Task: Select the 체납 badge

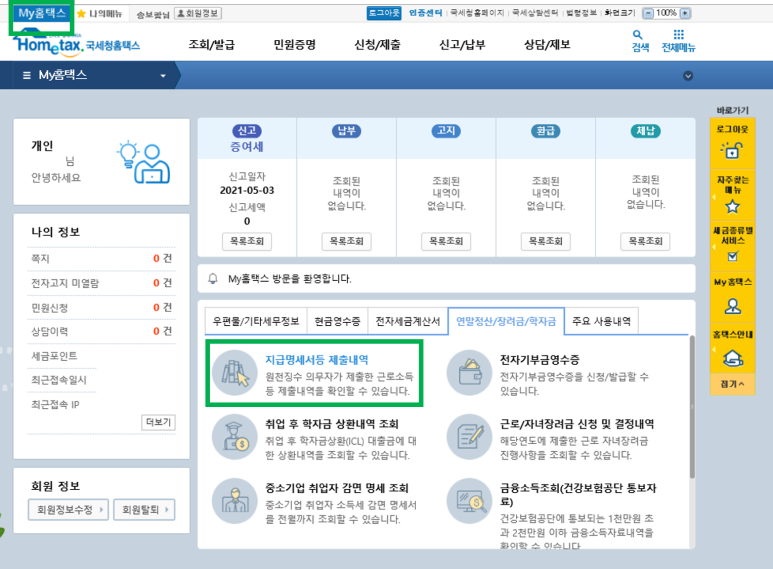Action: 645,131
